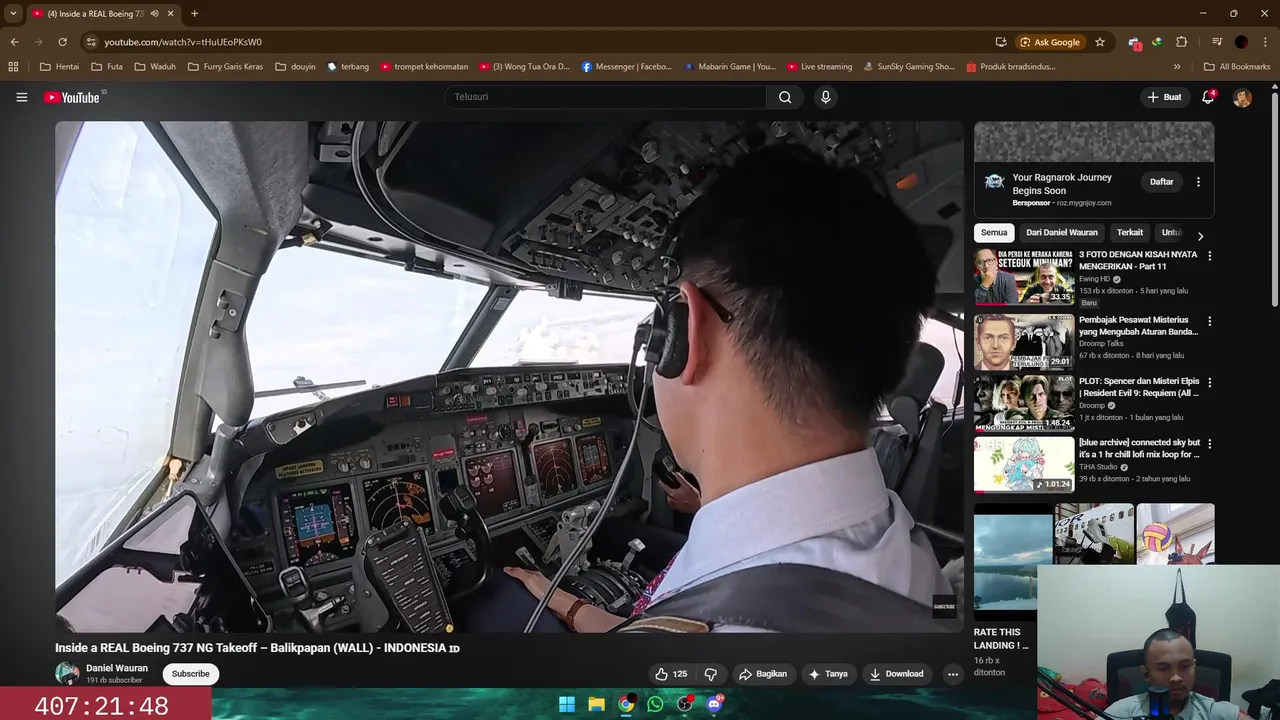Show more filter chips with right arrow
Screen dimensions: 1280x720
pyautogui.click(x=1200, y=236)
